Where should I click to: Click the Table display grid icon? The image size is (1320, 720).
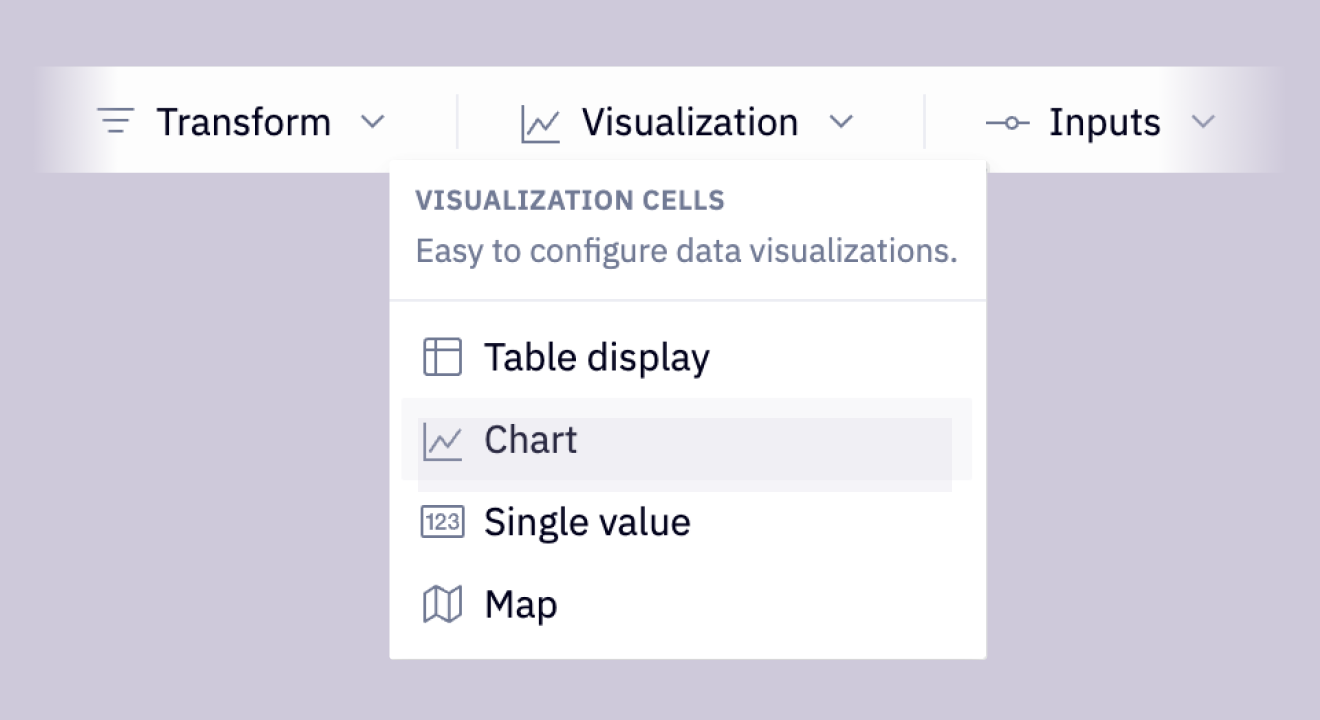pyautogui.click(x=442, y=357)
